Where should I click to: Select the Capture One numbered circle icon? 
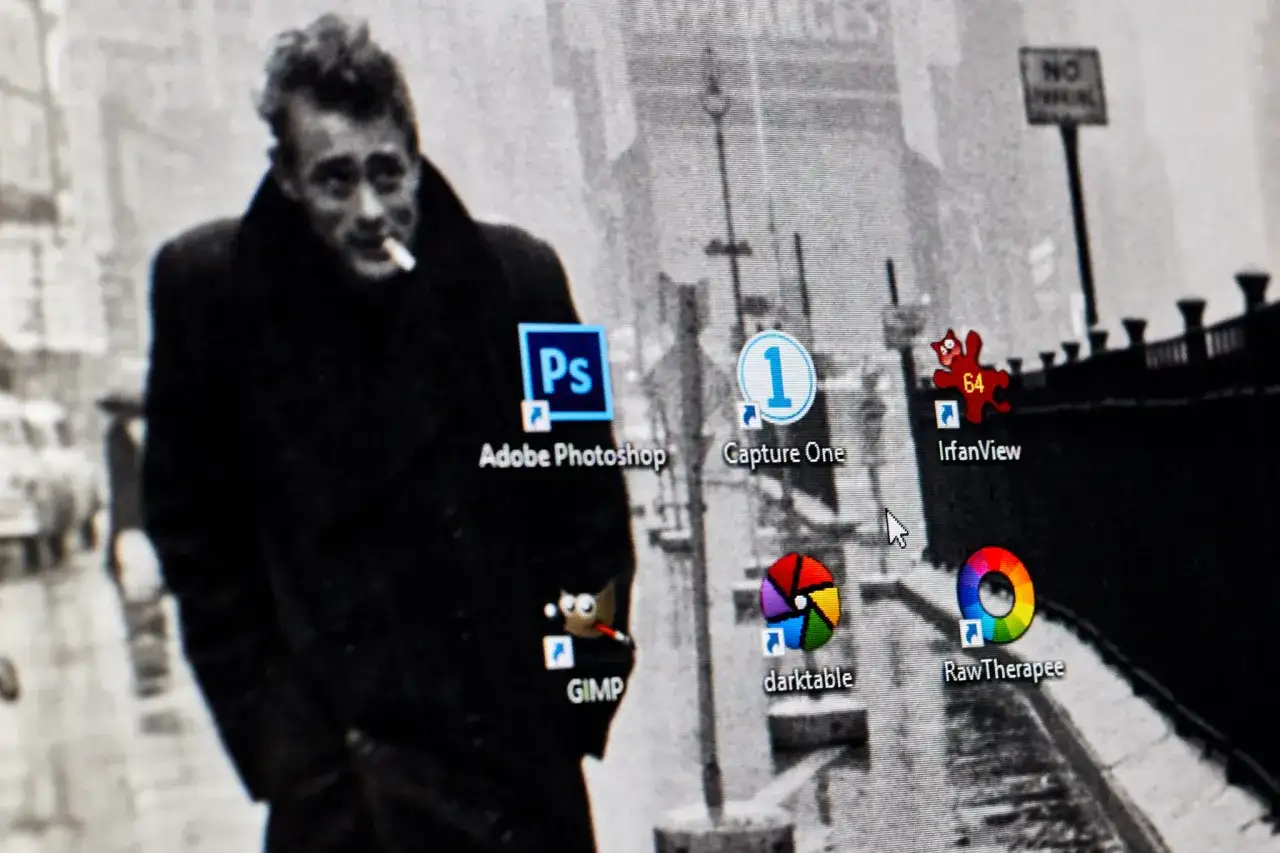click(x=777, y=377)
